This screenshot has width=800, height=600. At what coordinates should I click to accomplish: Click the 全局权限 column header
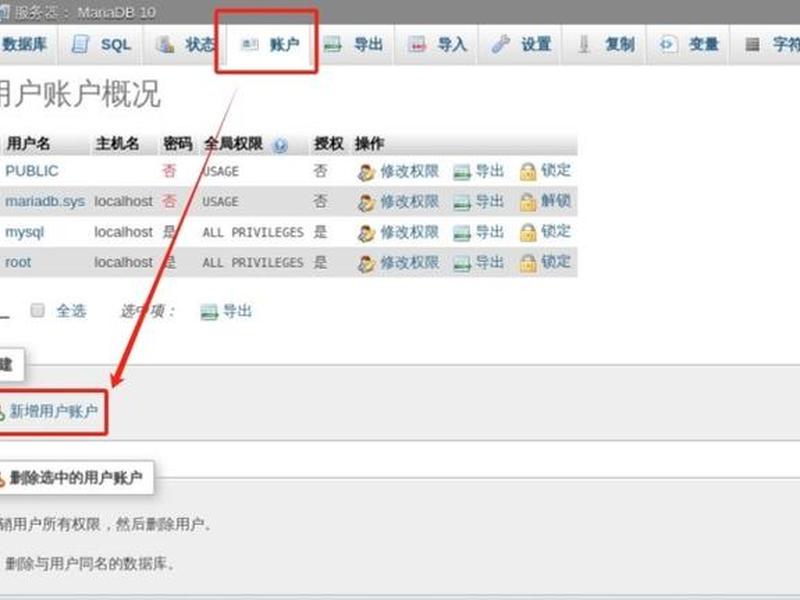click(233, 144)
